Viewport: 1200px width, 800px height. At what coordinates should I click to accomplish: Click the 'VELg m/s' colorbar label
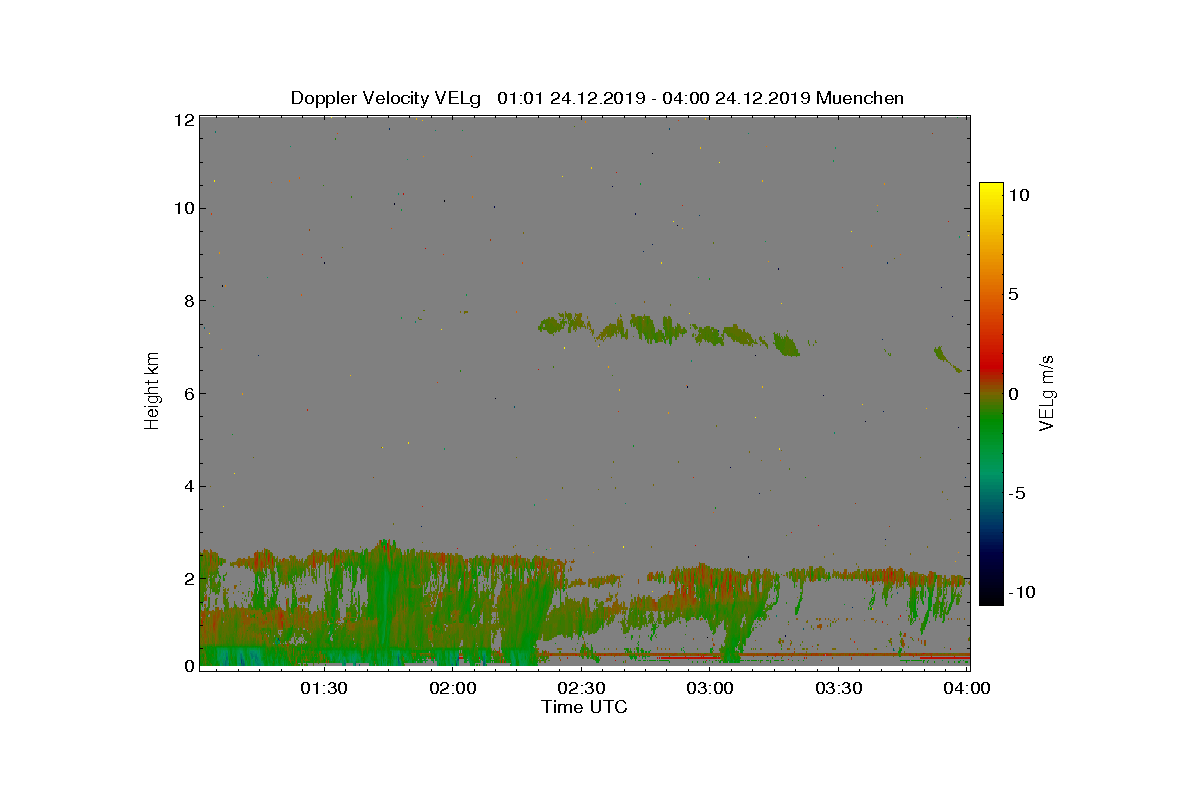coord(1047,392)
